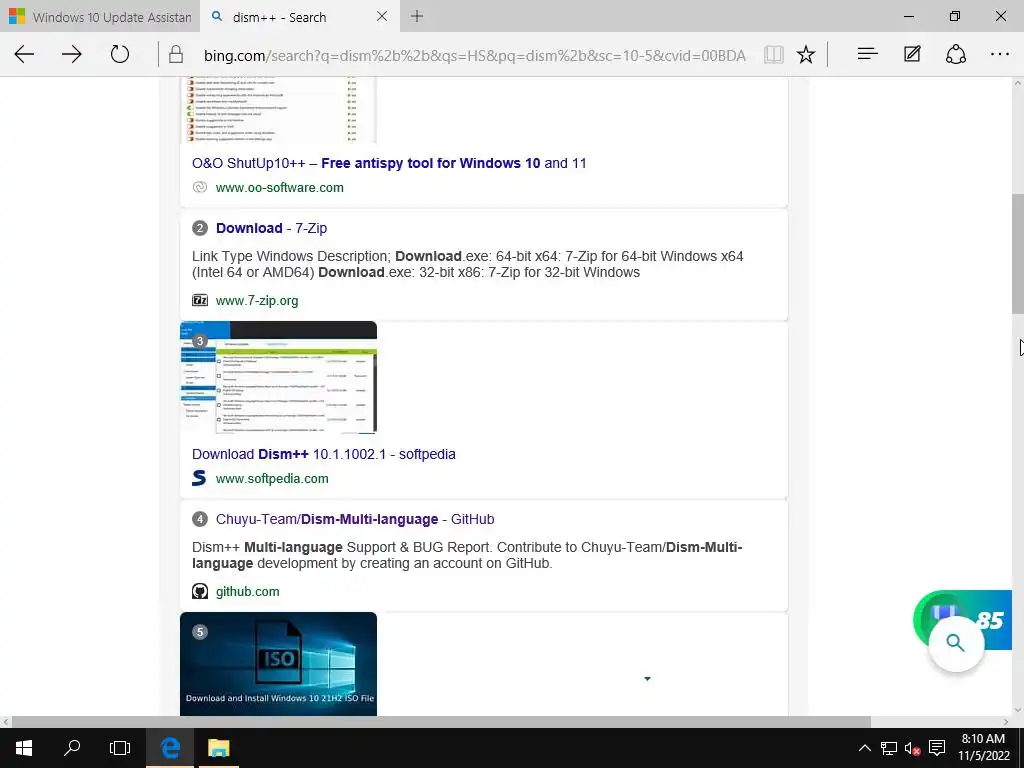Visit www.softpedia.com link
This screenshot has width=1024, height=768.
[272, 479]
